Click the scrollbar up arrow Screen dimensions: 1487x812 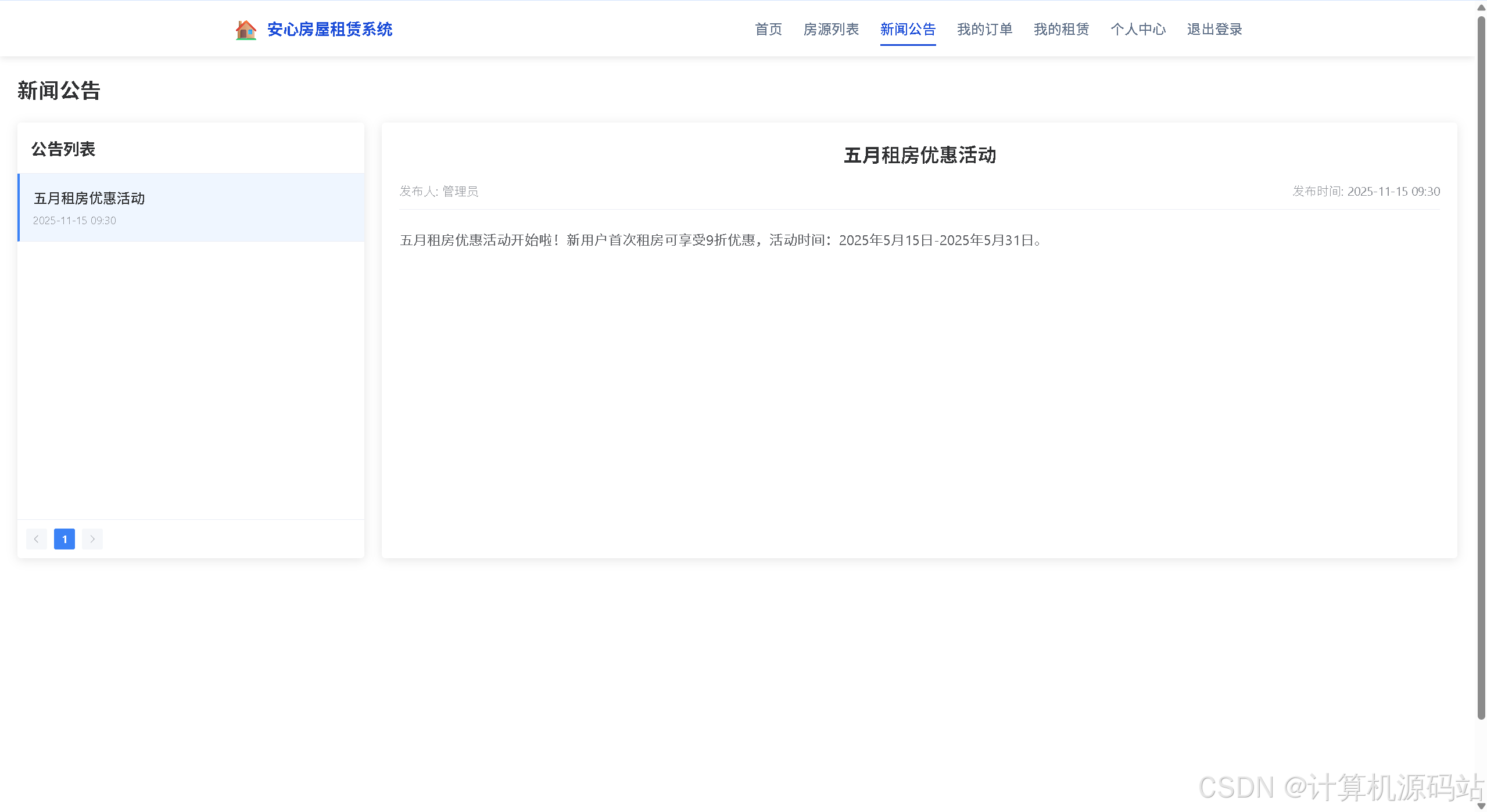(1481, 7)
